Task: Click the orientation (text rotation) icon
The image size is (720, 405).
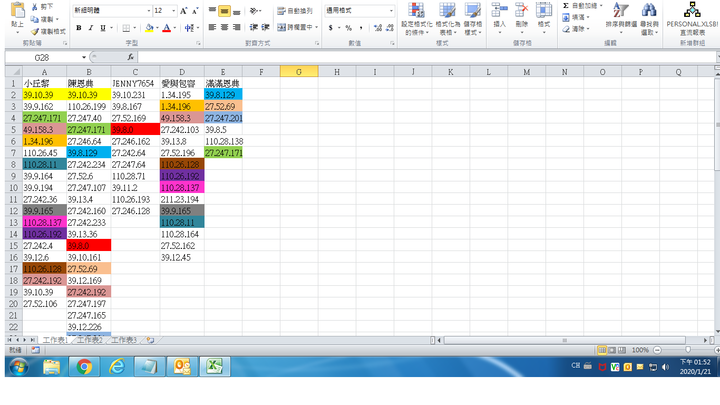Action: [x=253, y=11]
